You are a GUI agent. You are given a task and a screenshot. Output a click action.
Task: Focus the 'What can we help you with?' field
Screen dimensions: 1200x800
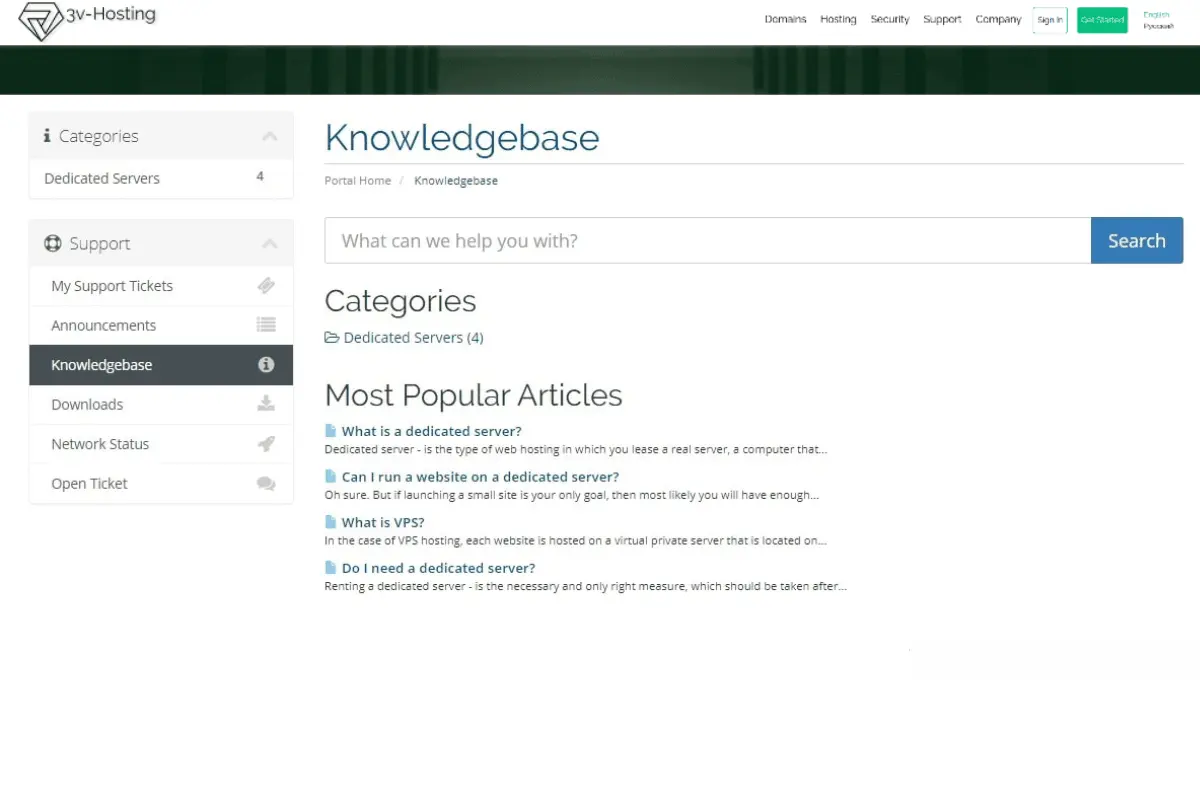click(708, 241)
